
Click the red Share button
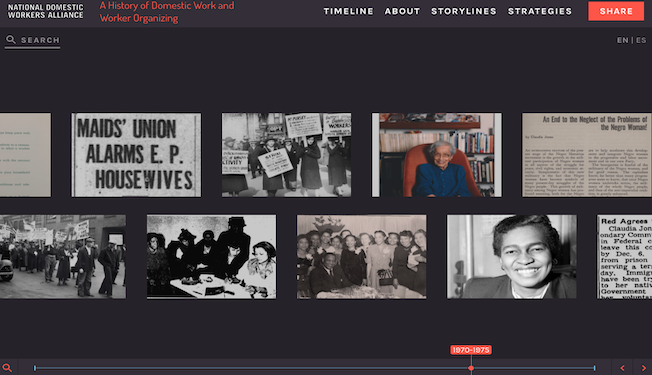point(616,11)
